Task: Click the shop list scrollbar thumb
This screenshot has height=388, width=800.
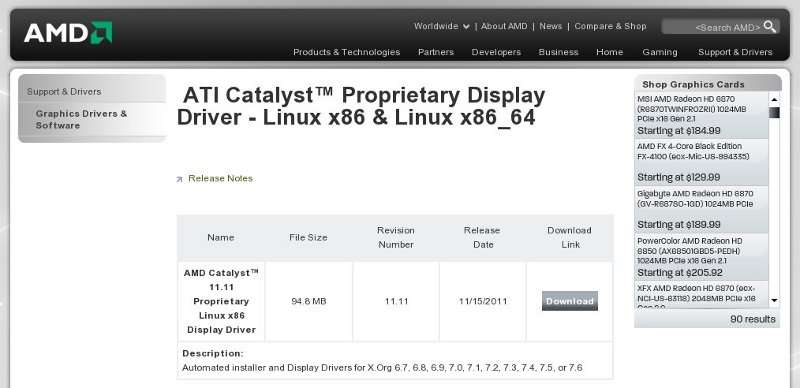Action: (774, 113)
